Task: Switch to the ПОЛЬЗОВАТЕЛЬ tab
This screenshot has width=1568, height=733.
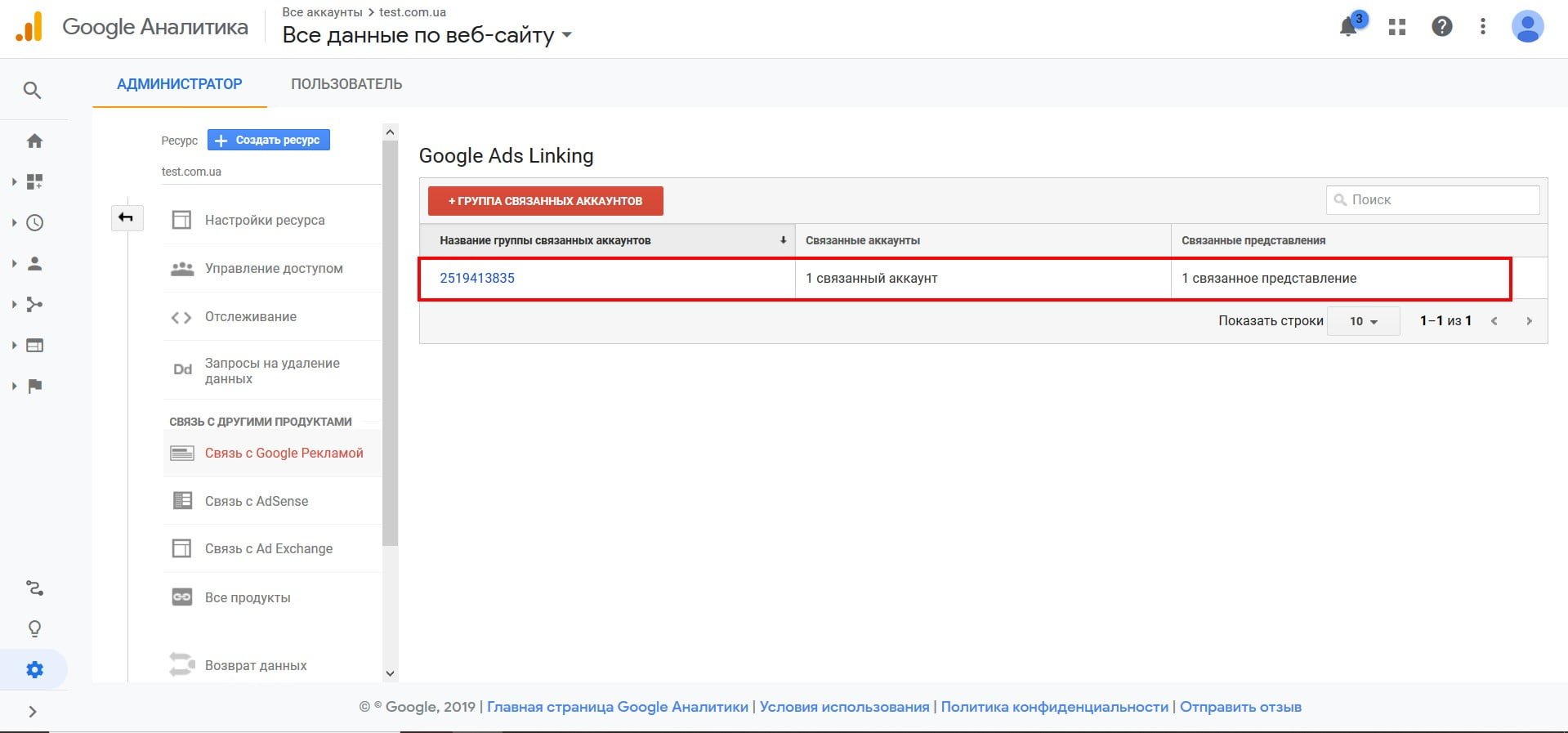Action: (346, 84)
